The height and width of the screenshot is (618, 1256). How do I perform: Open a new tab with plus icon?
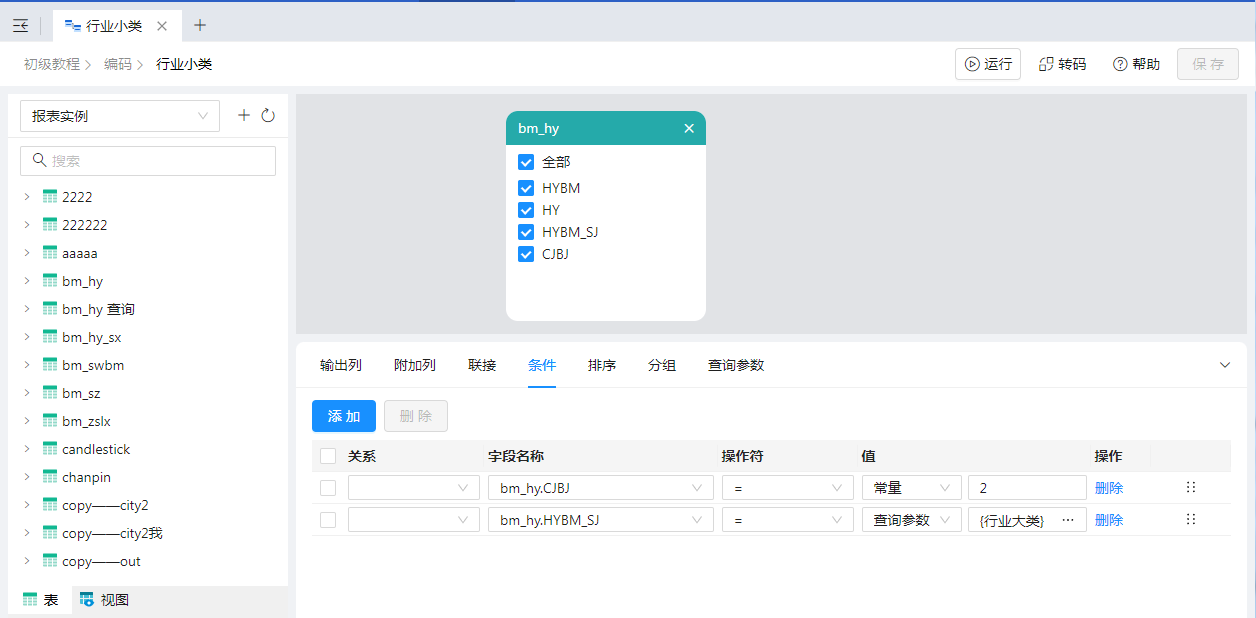200,26
